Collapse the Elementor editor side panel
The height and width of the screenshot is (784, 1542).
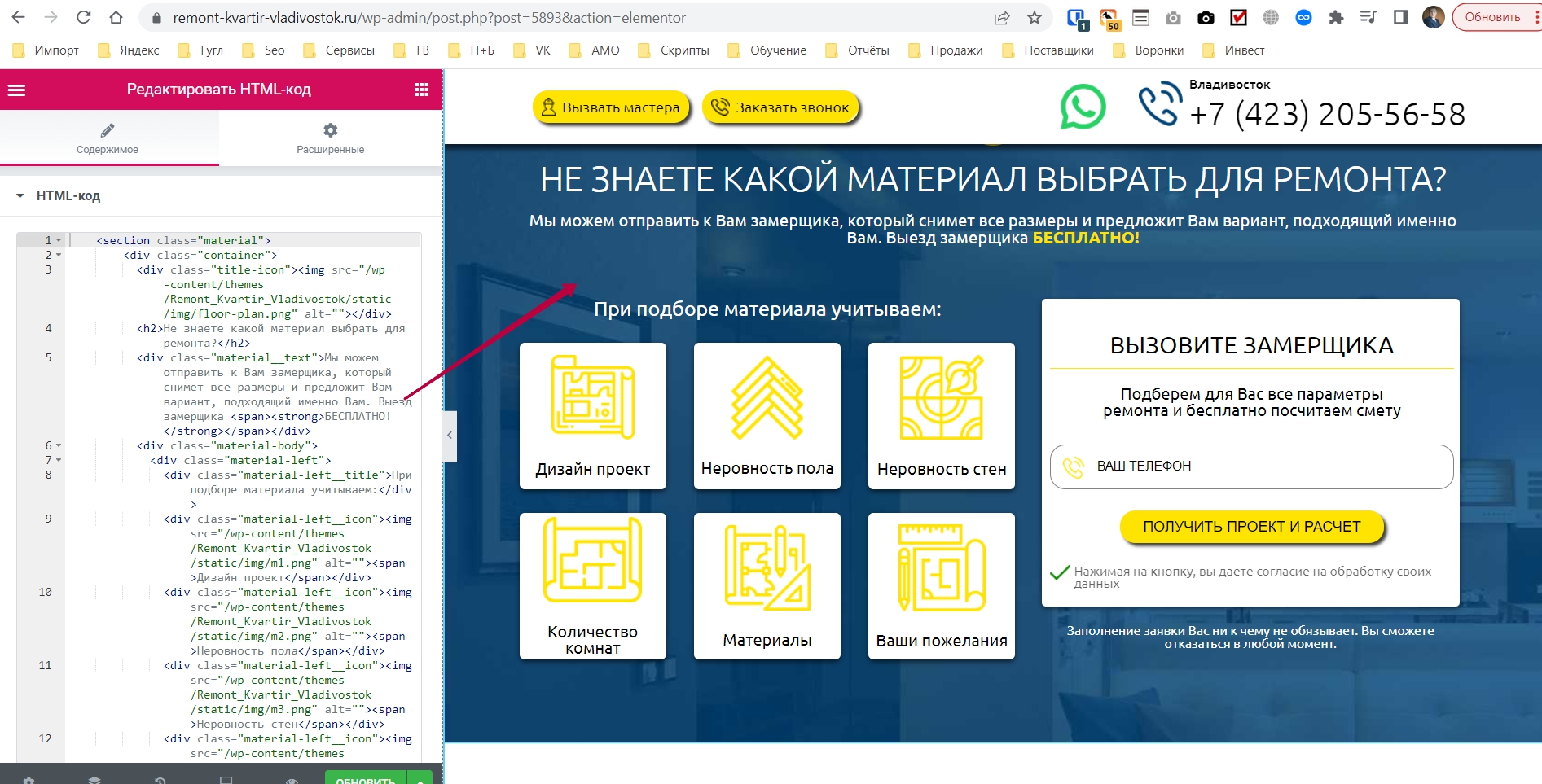tap(449, 436)
